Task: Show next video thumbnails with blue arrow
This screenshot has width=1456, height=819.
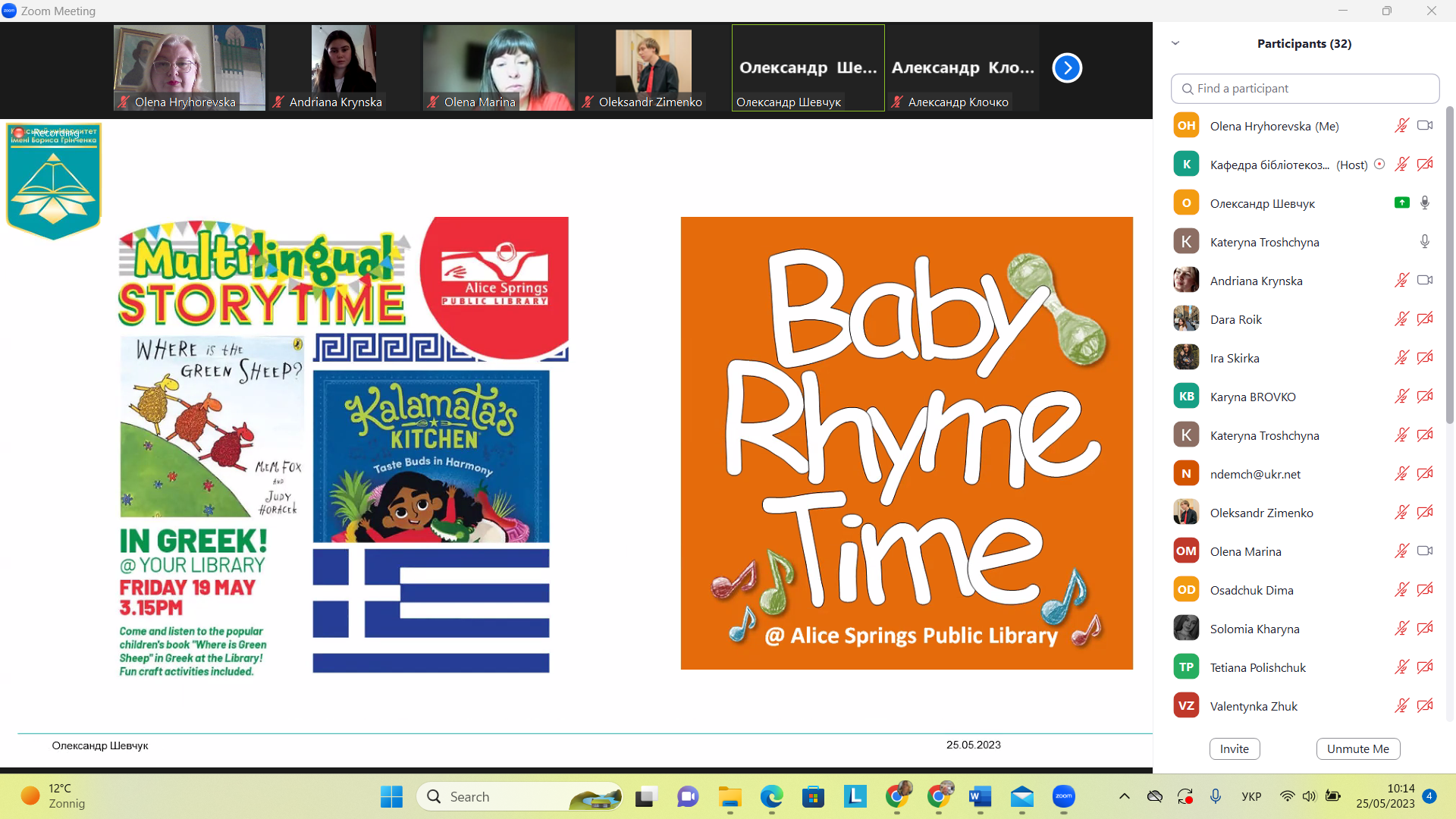Action: tap(1066, 68)
